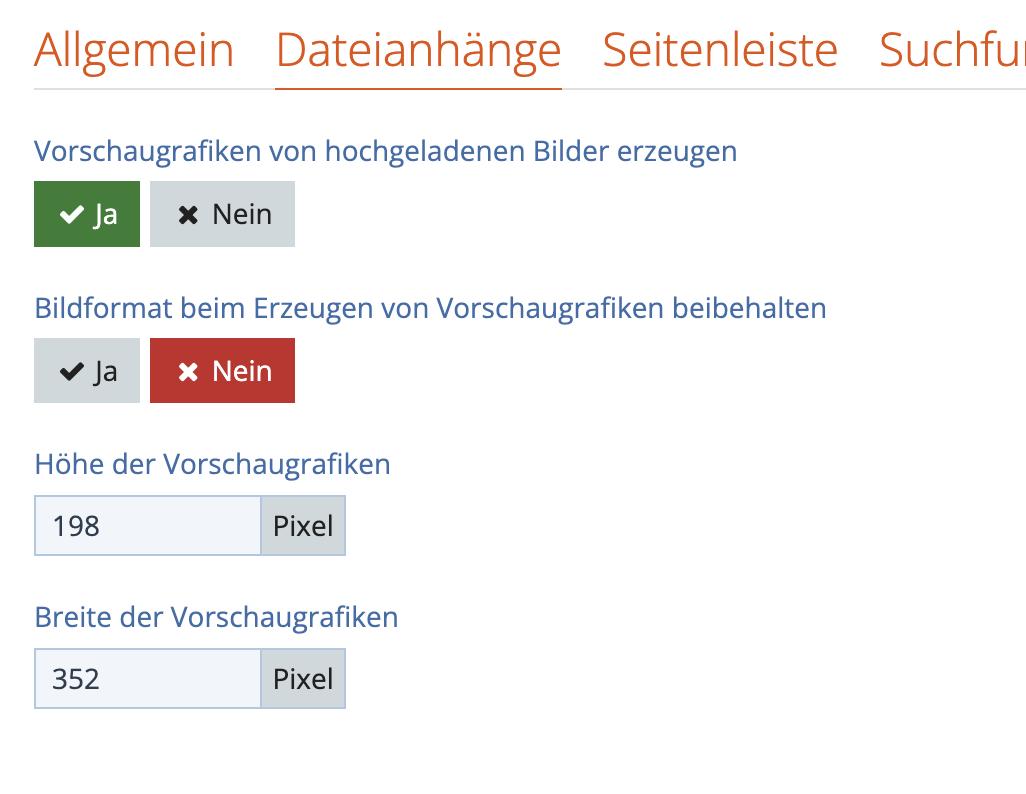Focus the Höhe der Vorschaugrafiken field
This screenshot has width=1026, height=794.
tap(148, 526)
